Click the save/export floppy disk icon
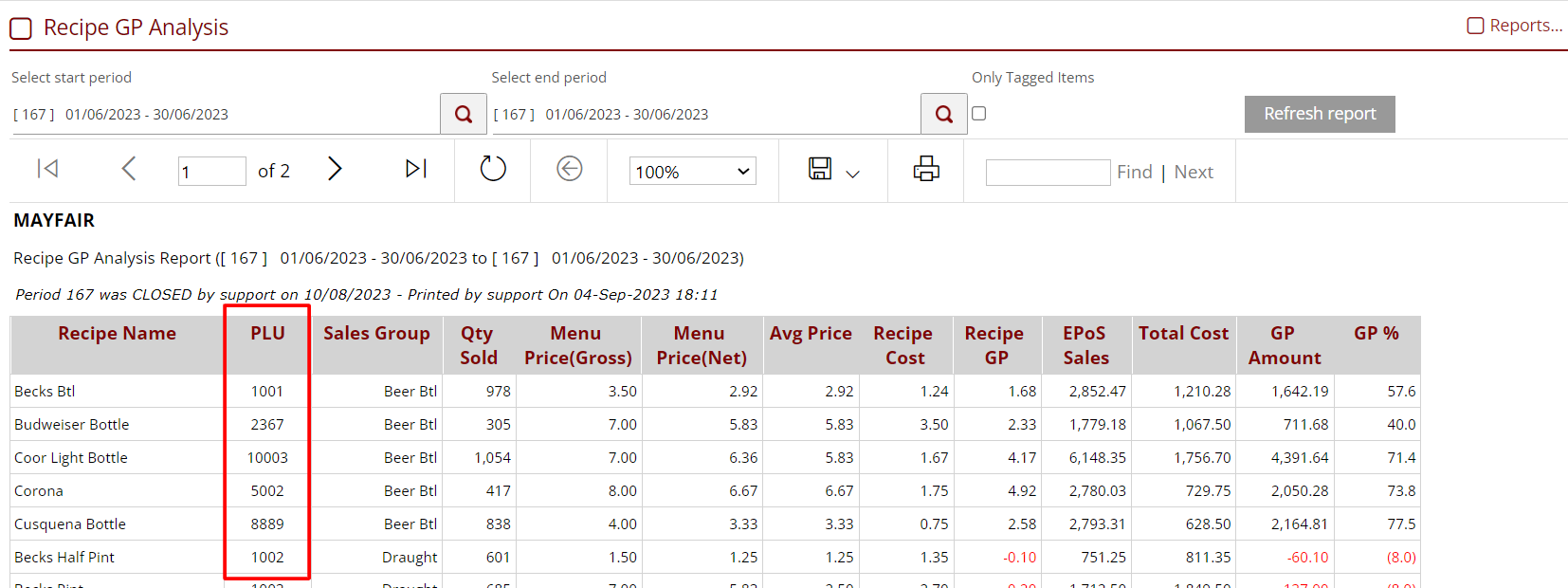Screen dimensions: 1568x588 tap(820, 169)
